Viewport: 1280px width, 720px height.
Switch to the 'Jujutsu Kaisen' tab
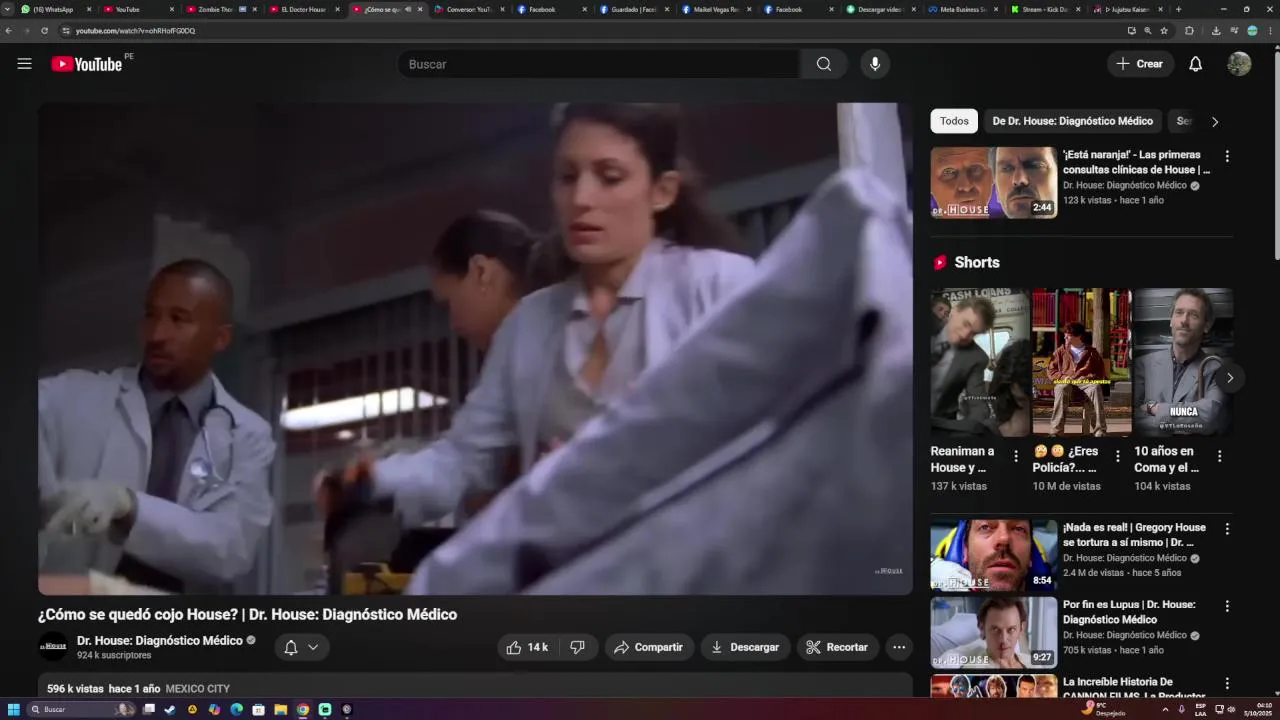pos(1128,9)
